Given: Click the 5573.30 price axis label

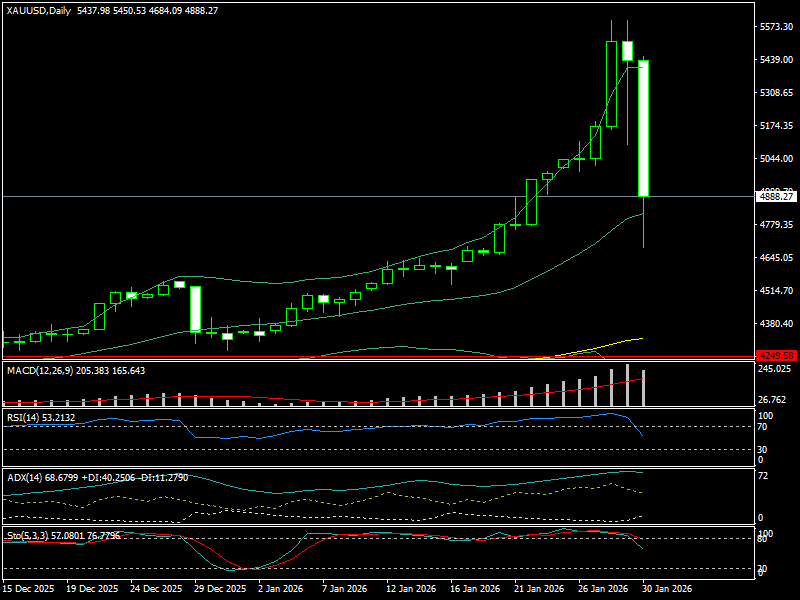Looking at the screenshot, I should 775,27.
